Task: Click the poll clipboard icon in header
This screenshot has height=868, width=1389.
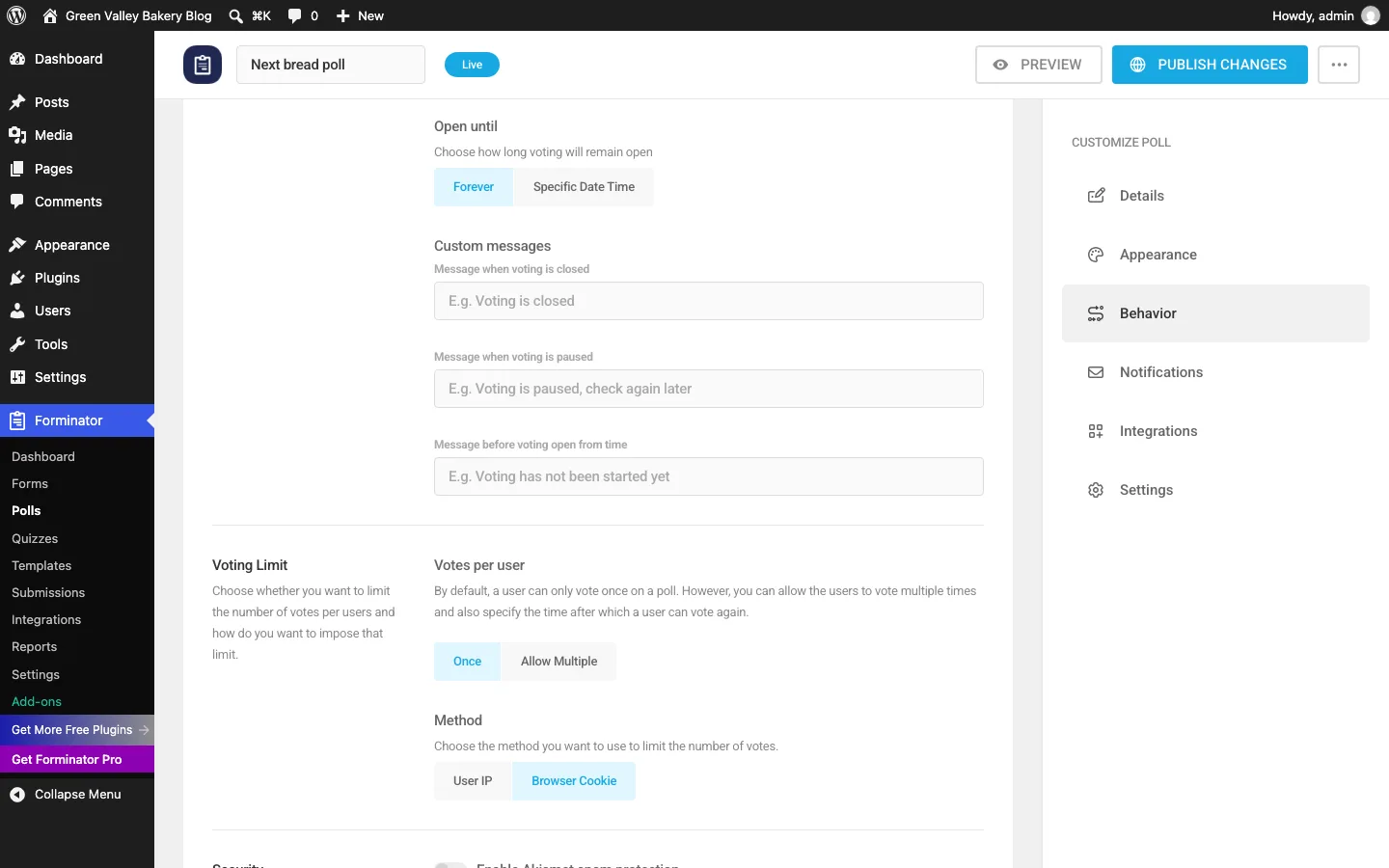Action: coord(203,65)
